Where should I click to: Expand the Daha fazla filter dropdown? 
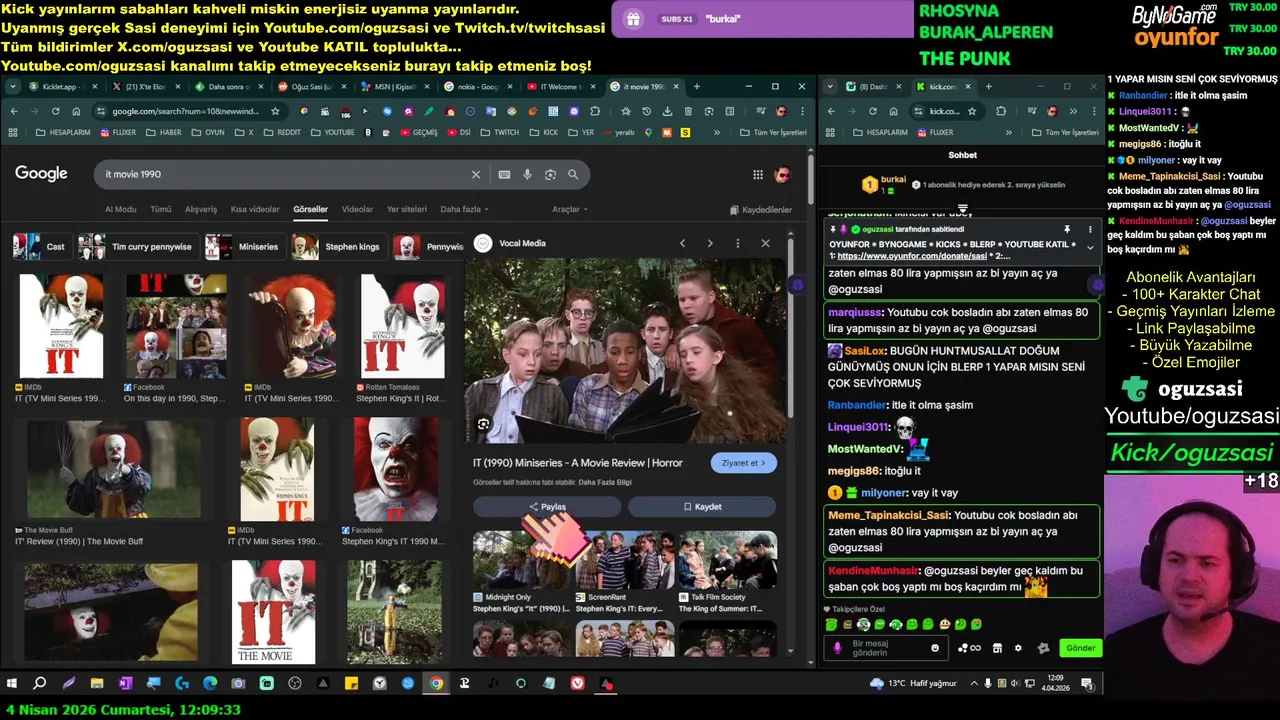coord(465,209)
